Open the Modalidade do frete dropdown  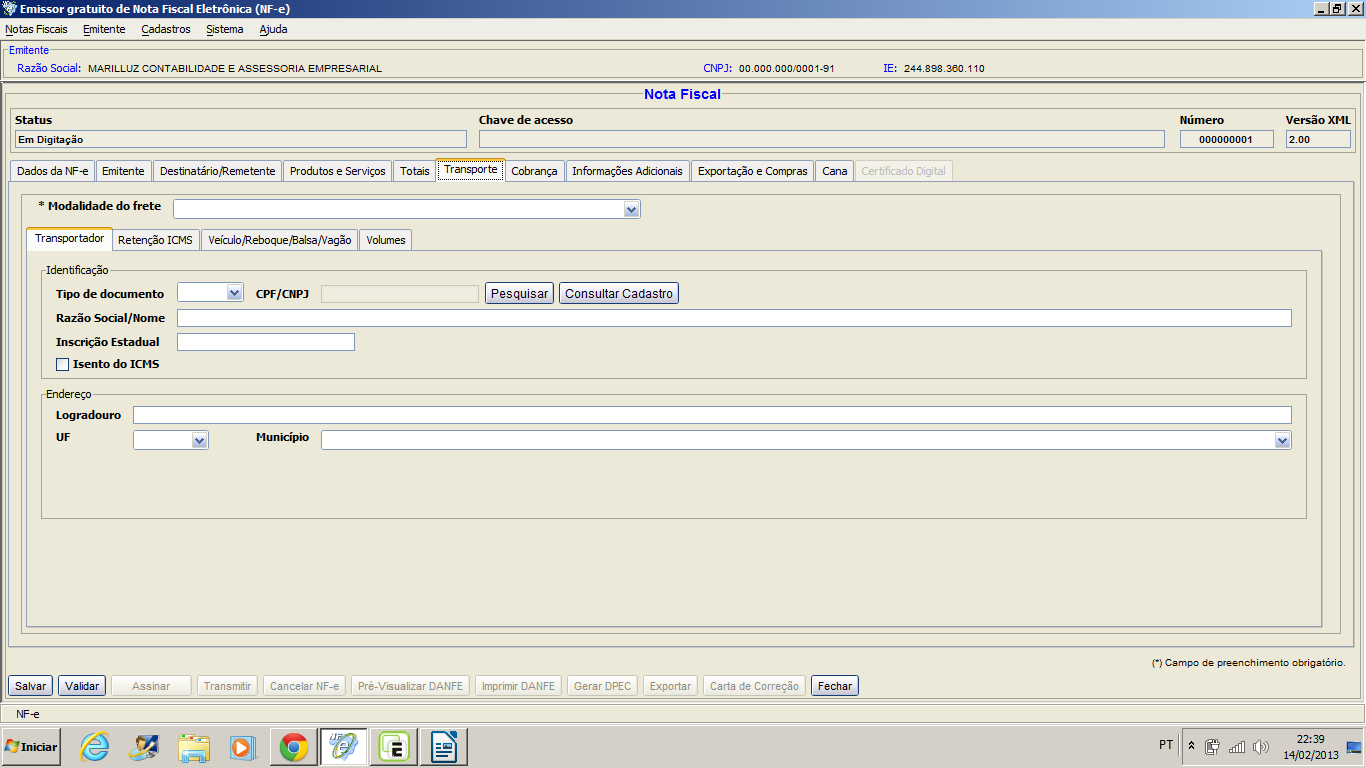[x=631, y=209]
